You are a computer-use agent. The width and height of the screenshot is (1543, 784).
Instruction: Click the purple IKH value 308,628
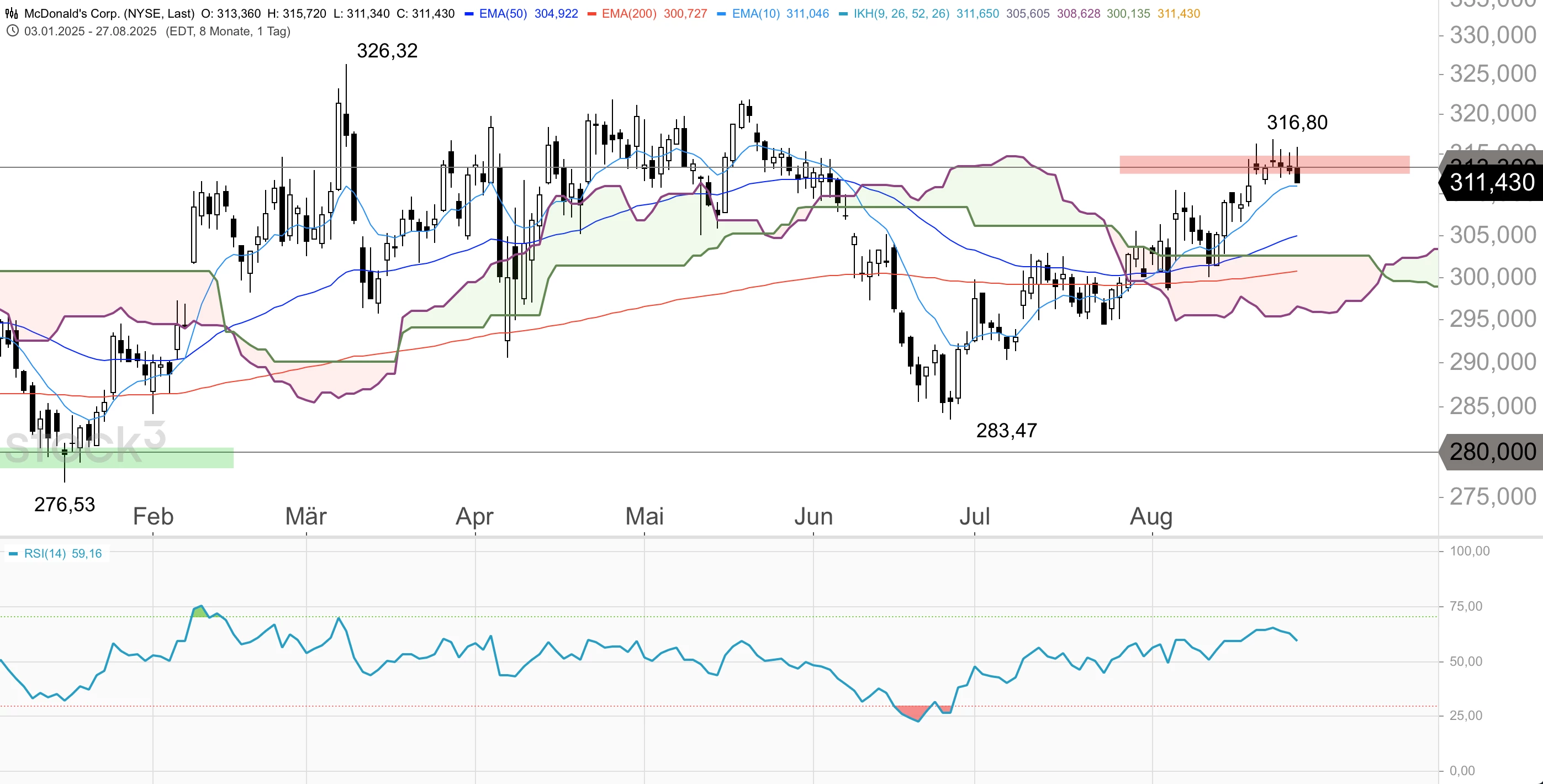1078,13
